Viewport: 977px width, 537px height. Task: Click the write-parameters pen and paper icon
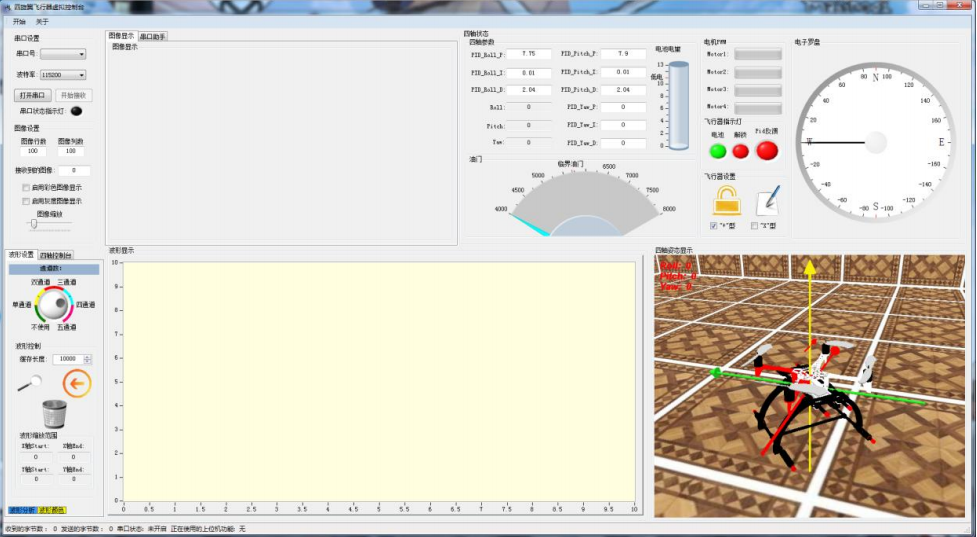pos(767,202)
